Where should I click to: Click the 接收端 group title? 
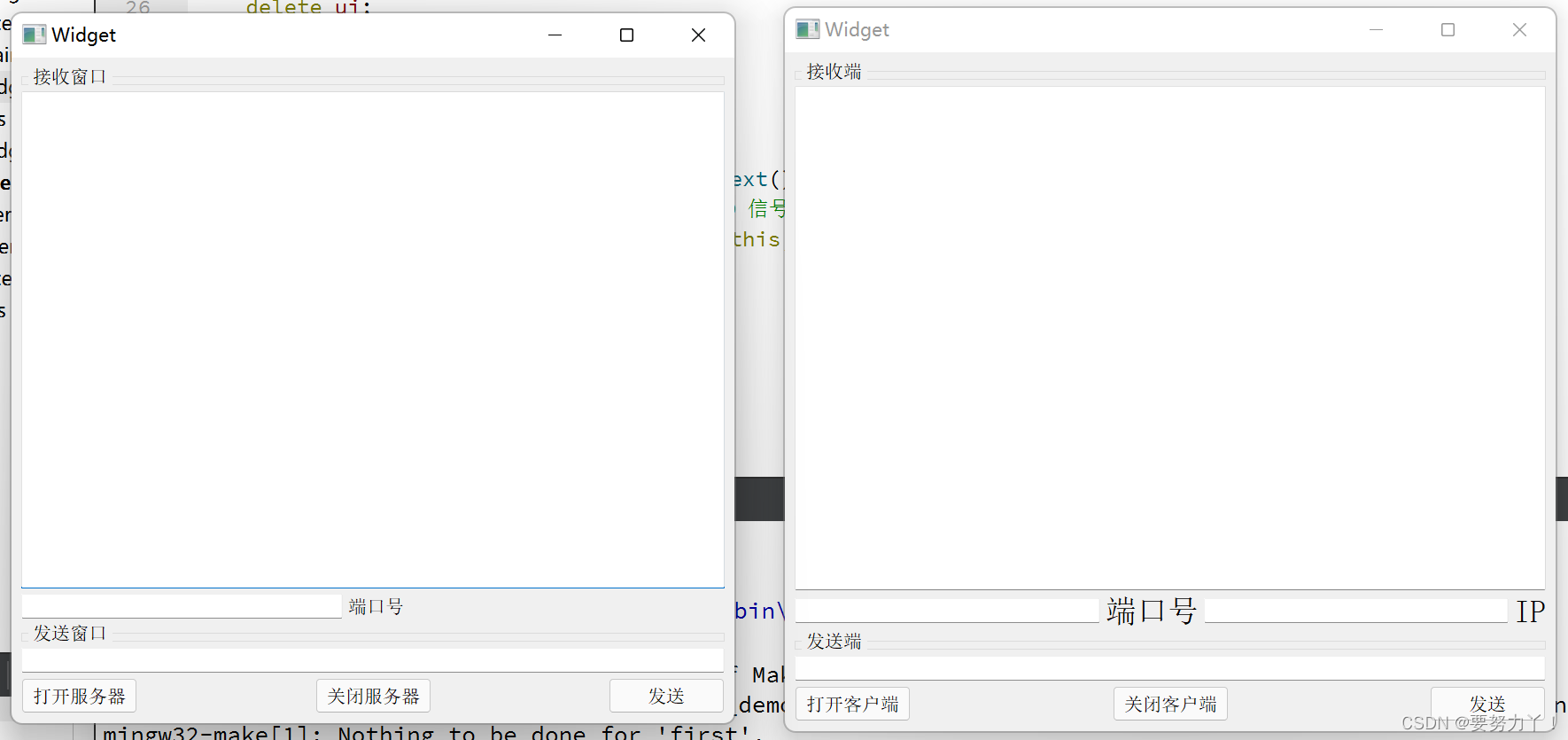(834, 71)
